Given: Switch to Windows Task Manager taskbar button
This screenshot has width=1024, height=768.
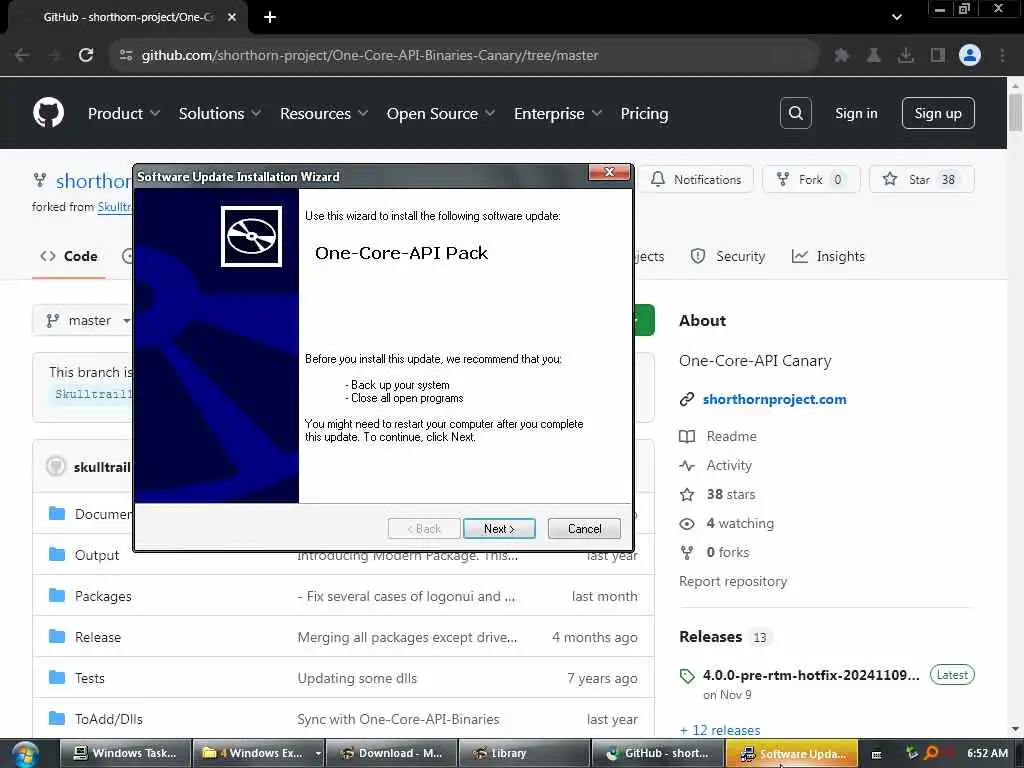Looking at the screenshot, I should (x=125, y=754).
